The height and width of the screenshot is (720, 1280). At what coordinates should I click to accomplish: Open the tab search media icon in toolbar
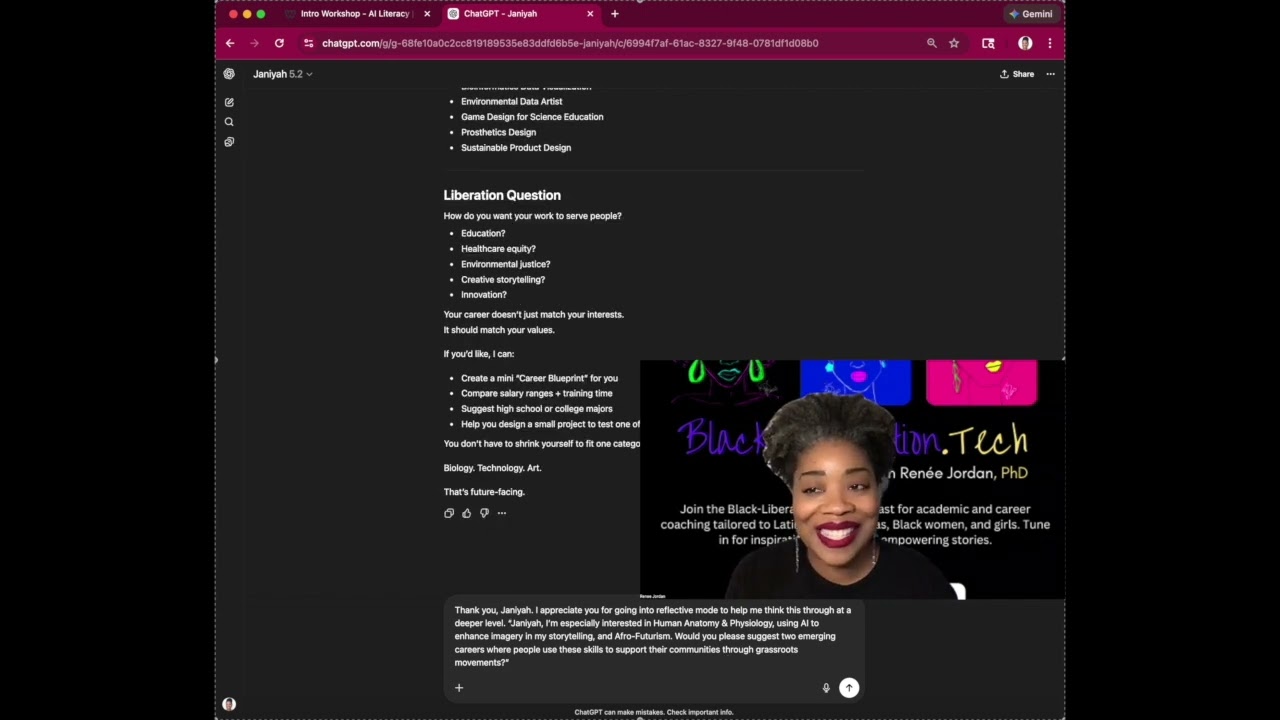tap(988, 43)
